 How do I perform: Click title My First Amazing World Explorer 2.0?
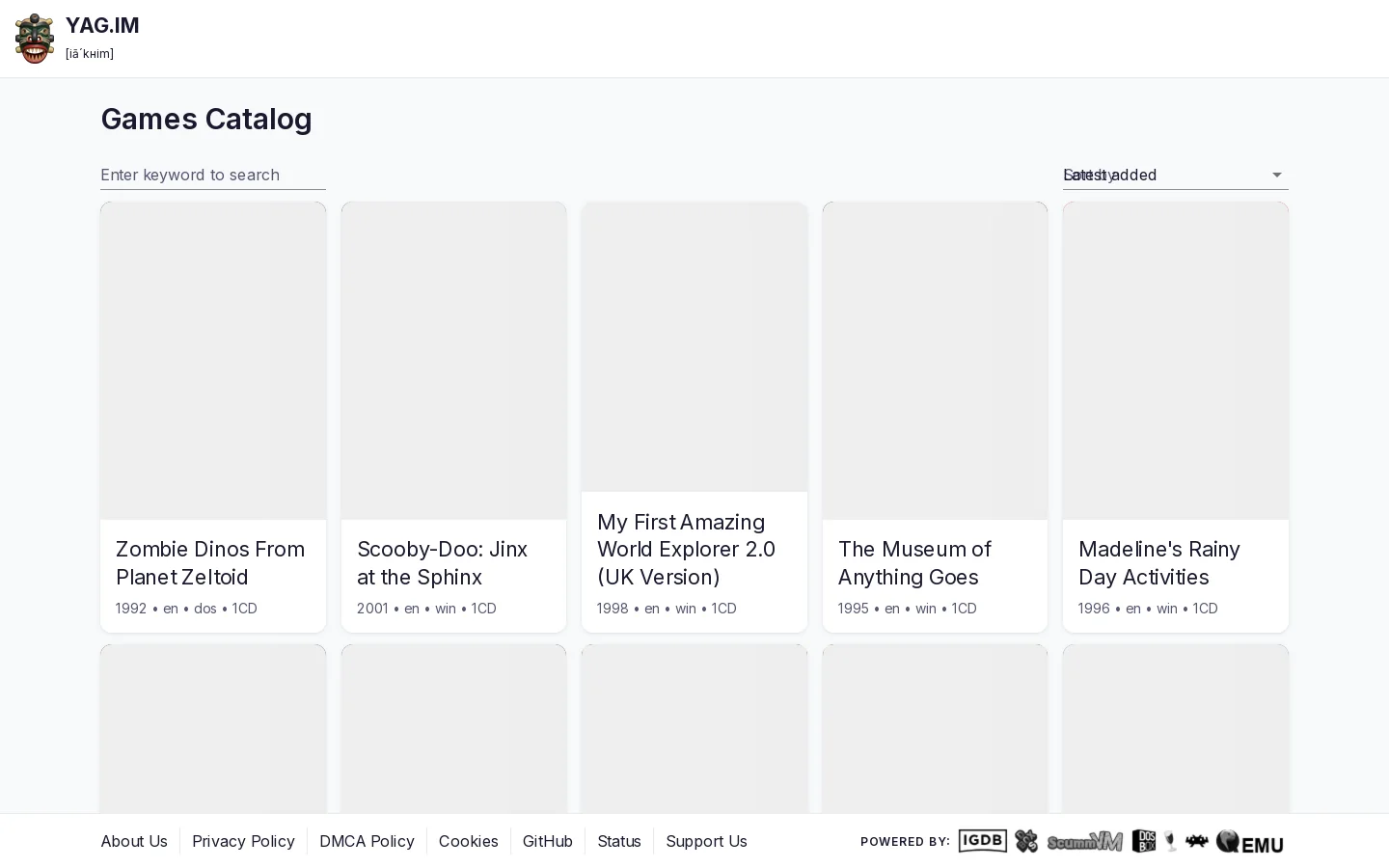click(x=687, y=550)
